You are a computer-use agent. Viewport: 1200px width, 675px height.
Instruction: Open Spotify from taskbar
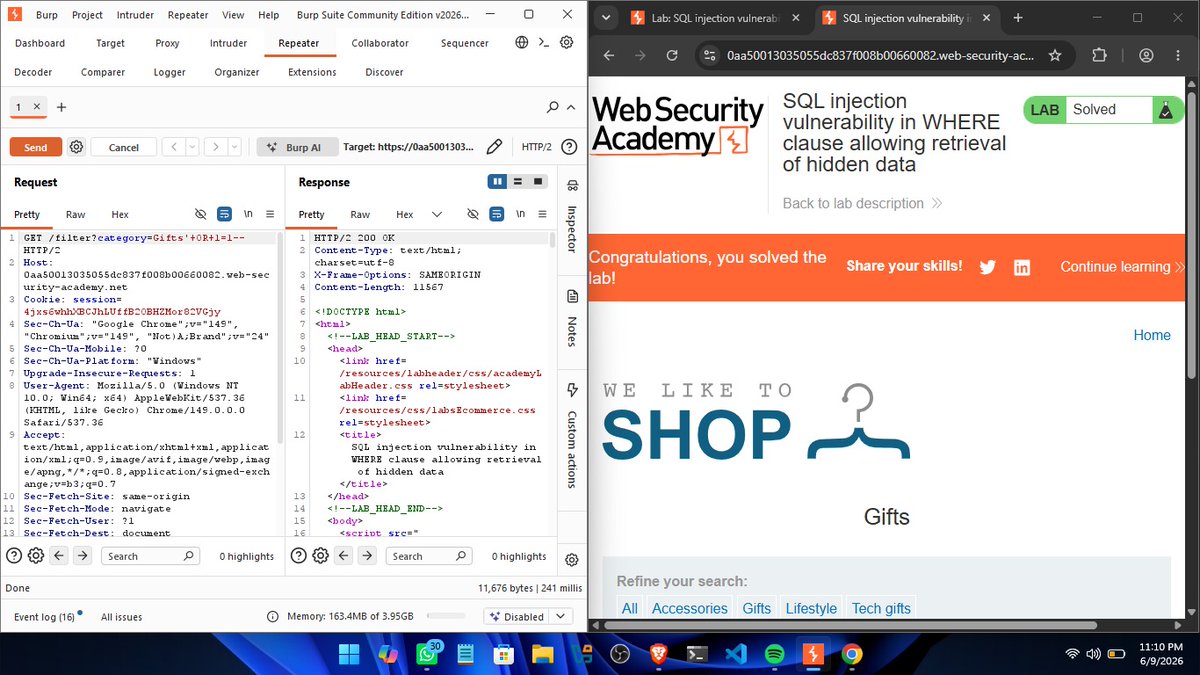(x=774, y=653)
